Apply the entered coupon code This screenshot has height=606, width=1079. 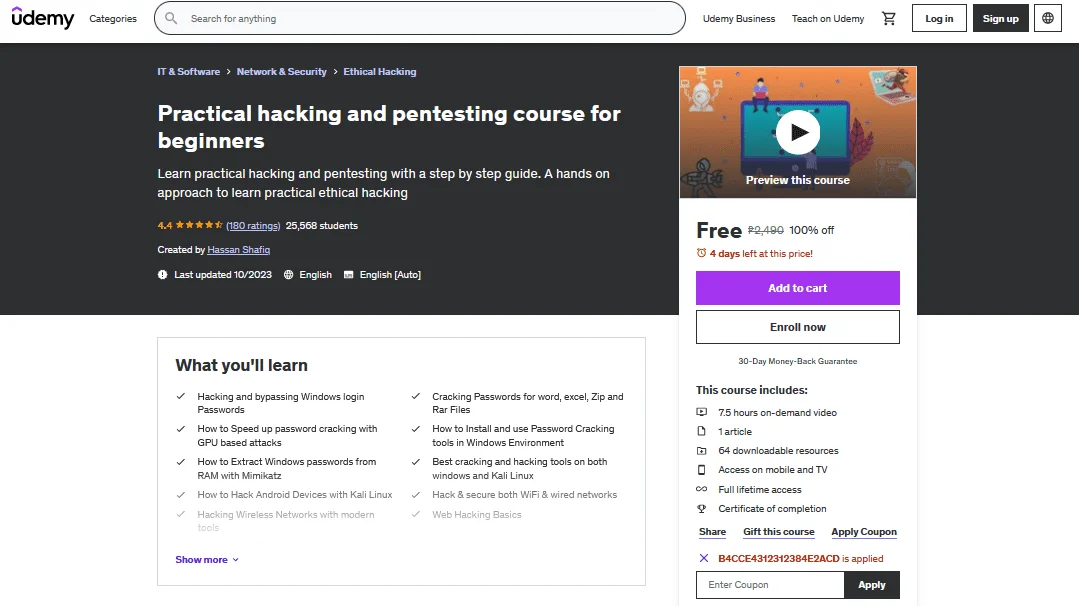point(871,585)
